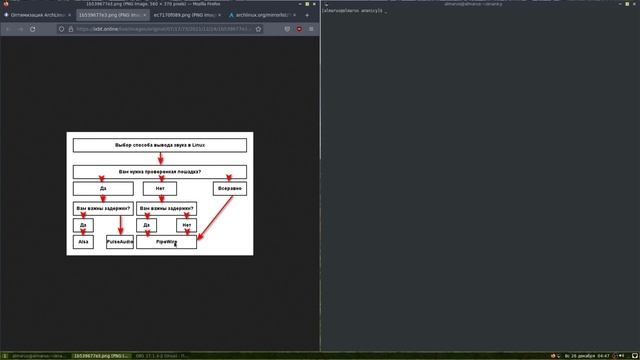Go forward in Firefox history
640x360 pixels.
20,29
